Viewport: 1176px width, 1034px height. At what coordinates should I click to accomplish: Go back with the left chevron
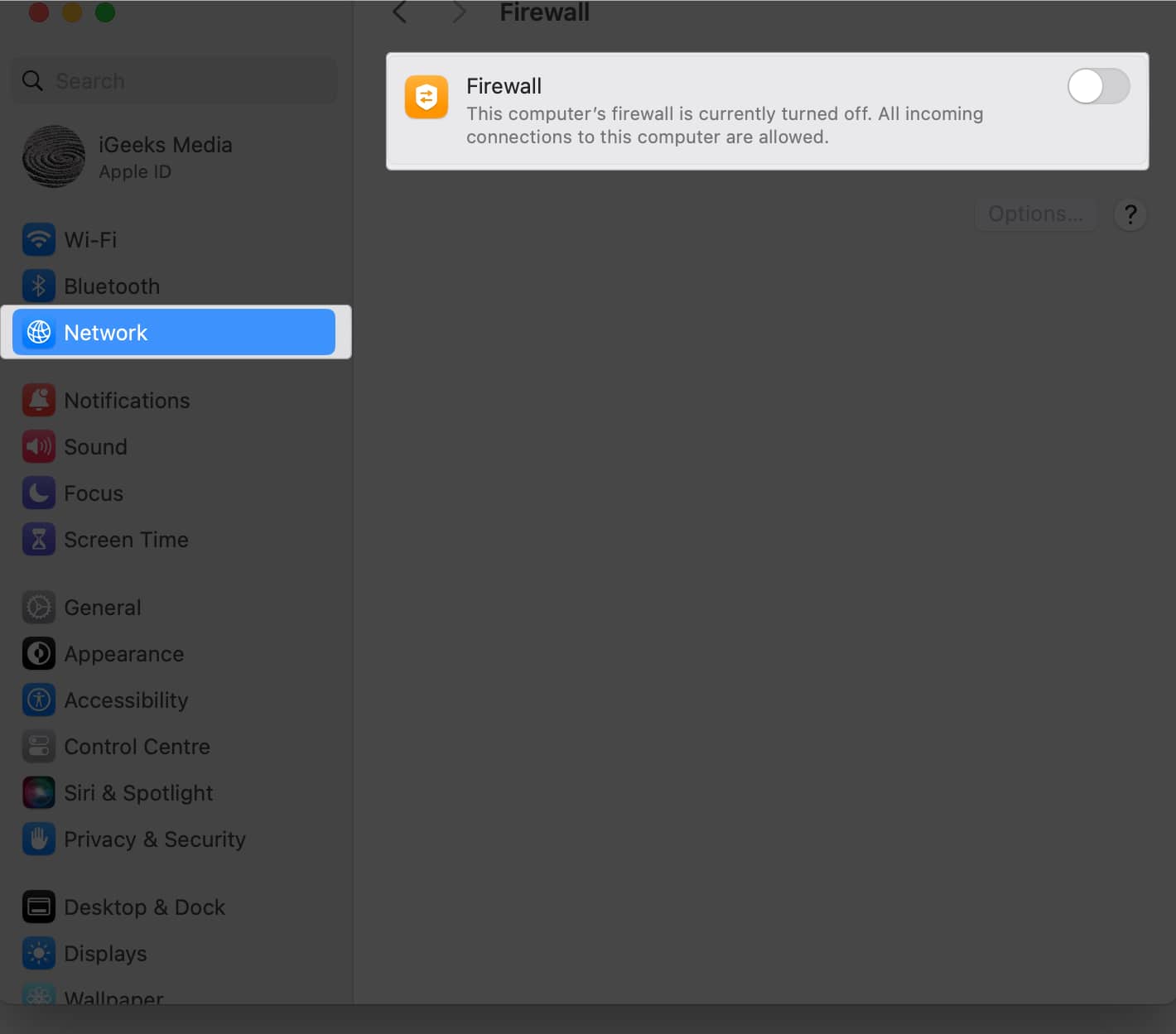[400, 12]
